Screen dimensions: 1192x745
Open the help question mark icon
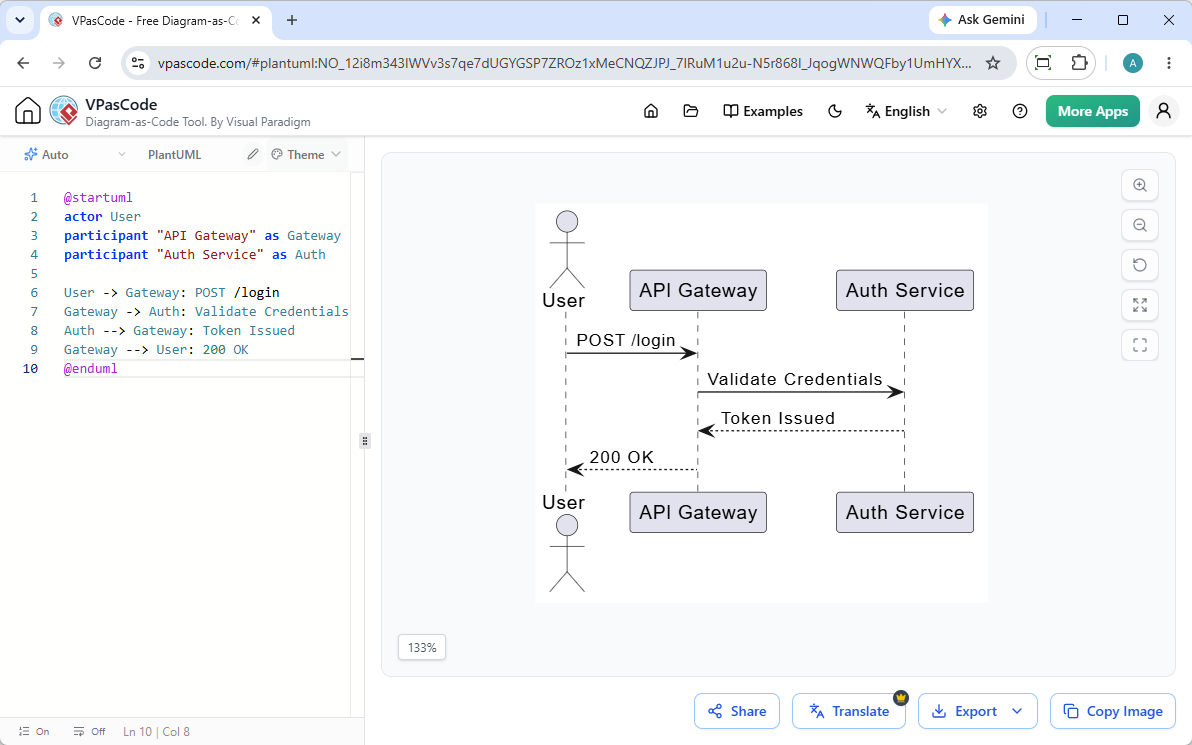point(1020,111)
